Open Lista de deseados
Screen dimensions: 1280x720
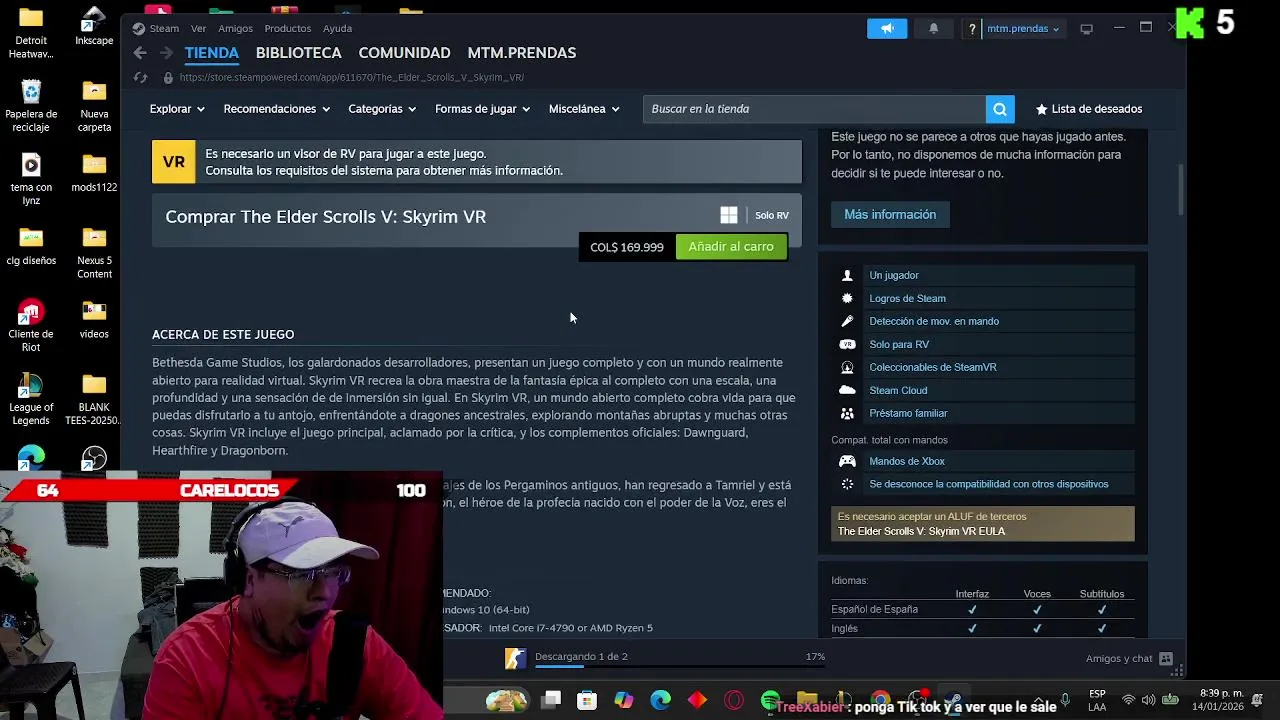tap(1088, 109)
